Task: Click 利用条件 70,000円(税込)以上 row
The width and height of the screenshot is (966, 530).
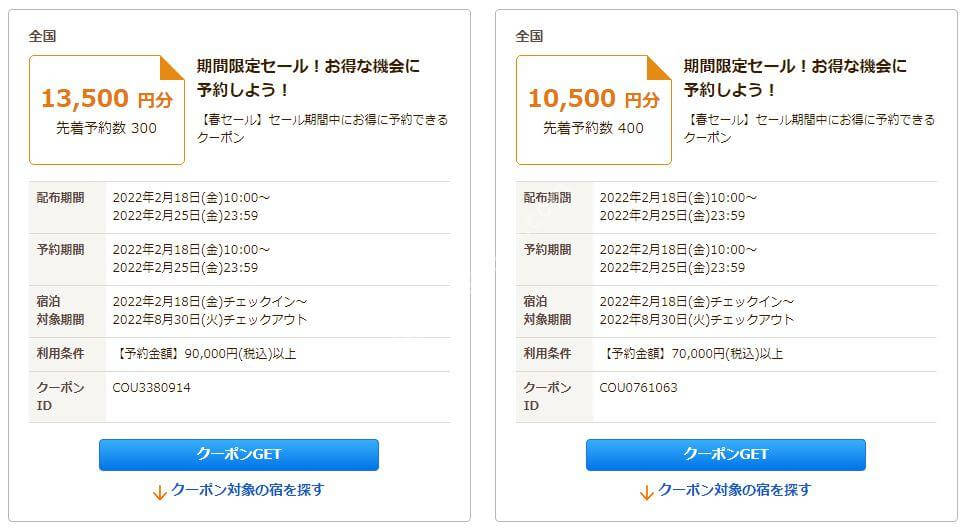Action: (x=726, y=354)
